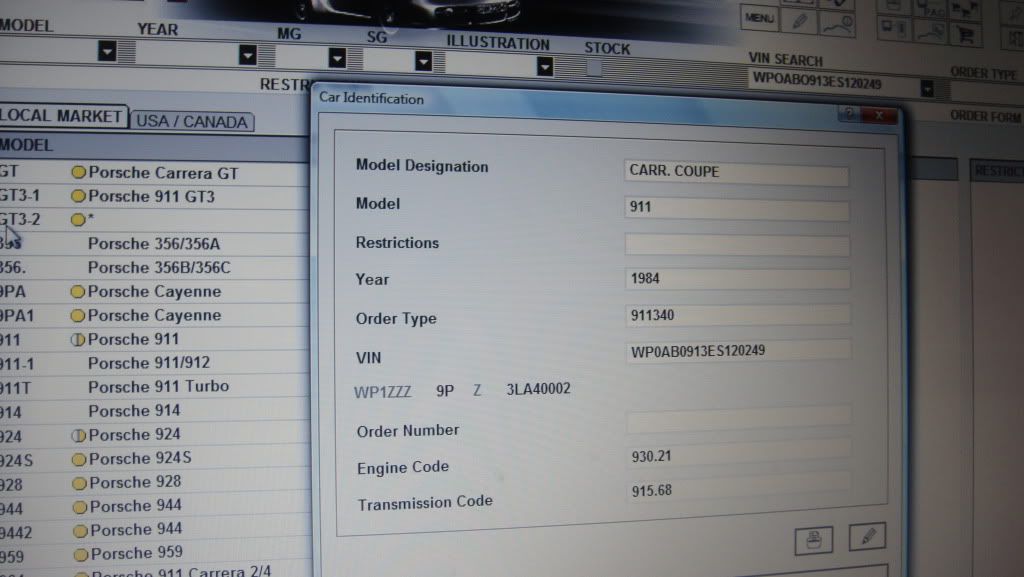Image resolution: width=1024 pixels, height=577 pixels.
Task: Click the print icon in Car Identification dialog
Action: point(814,540)
